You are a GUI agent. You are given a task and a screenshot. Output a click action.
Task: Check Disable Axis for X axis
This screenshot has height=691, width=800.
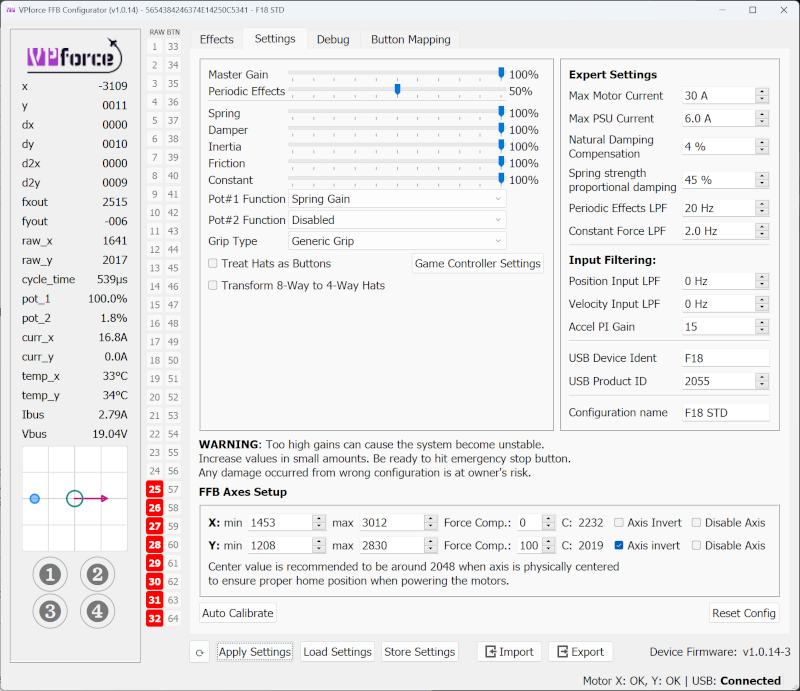696,523
